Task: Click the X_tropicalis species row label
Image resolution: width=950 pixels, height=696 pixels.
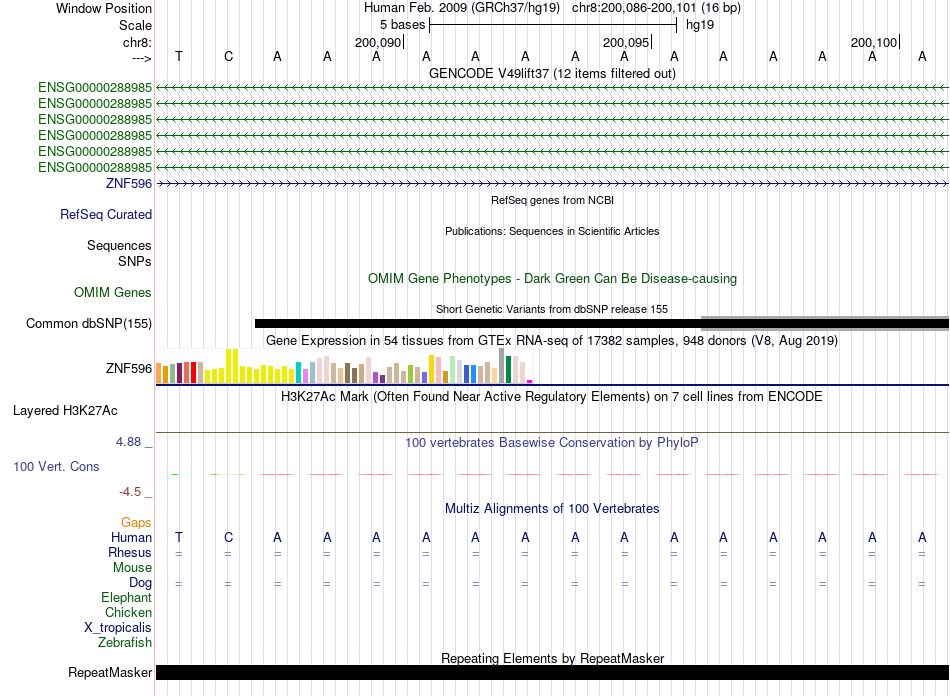Action: [x=118, y=628]
